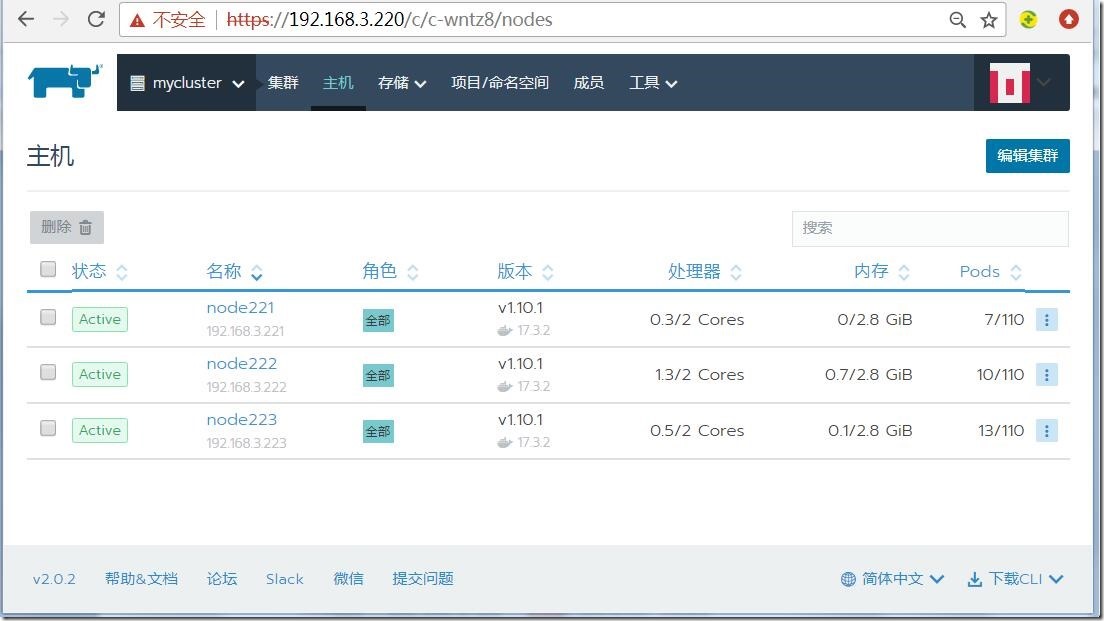Viewport: 1104px width, 621px height.
Task: Check the box for node222
Action: pos(48,372)
